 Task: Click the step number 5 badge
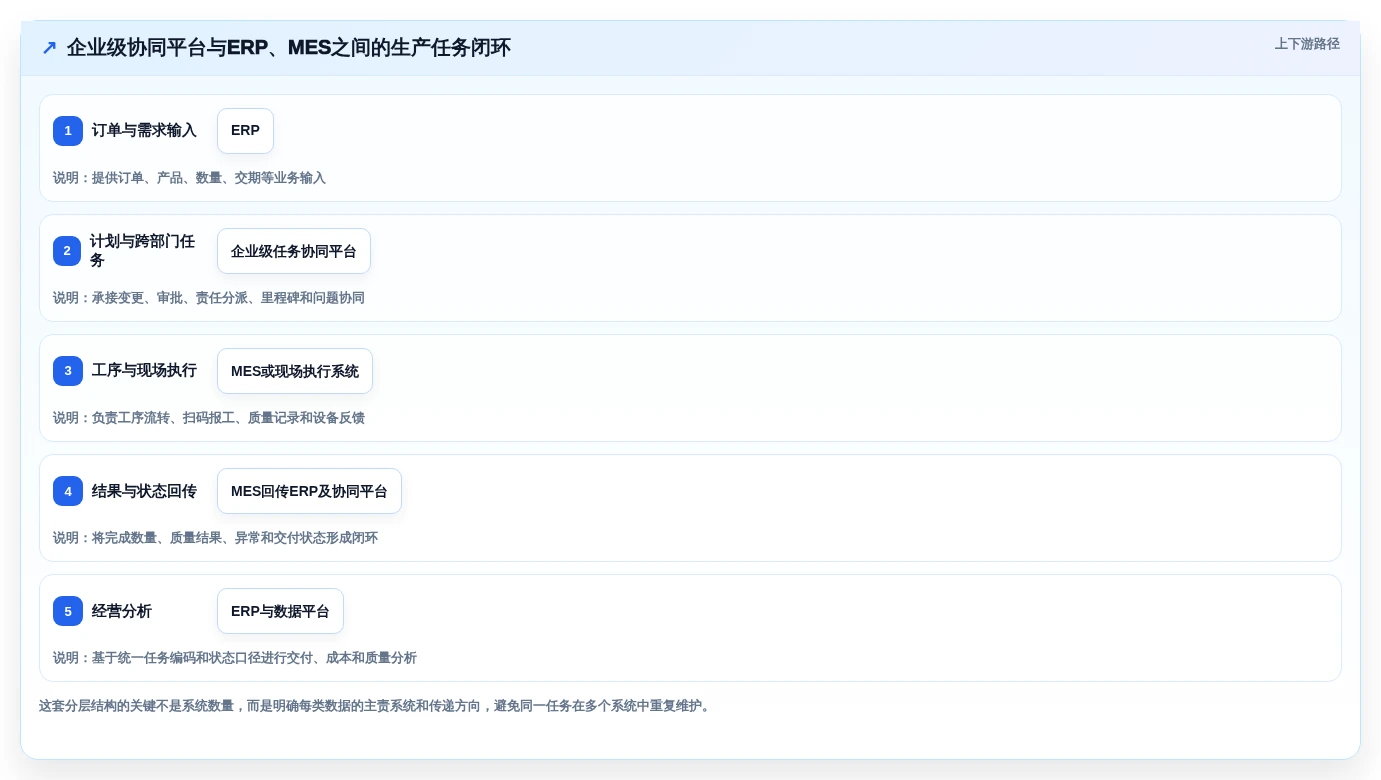click(x=68, y=611)
